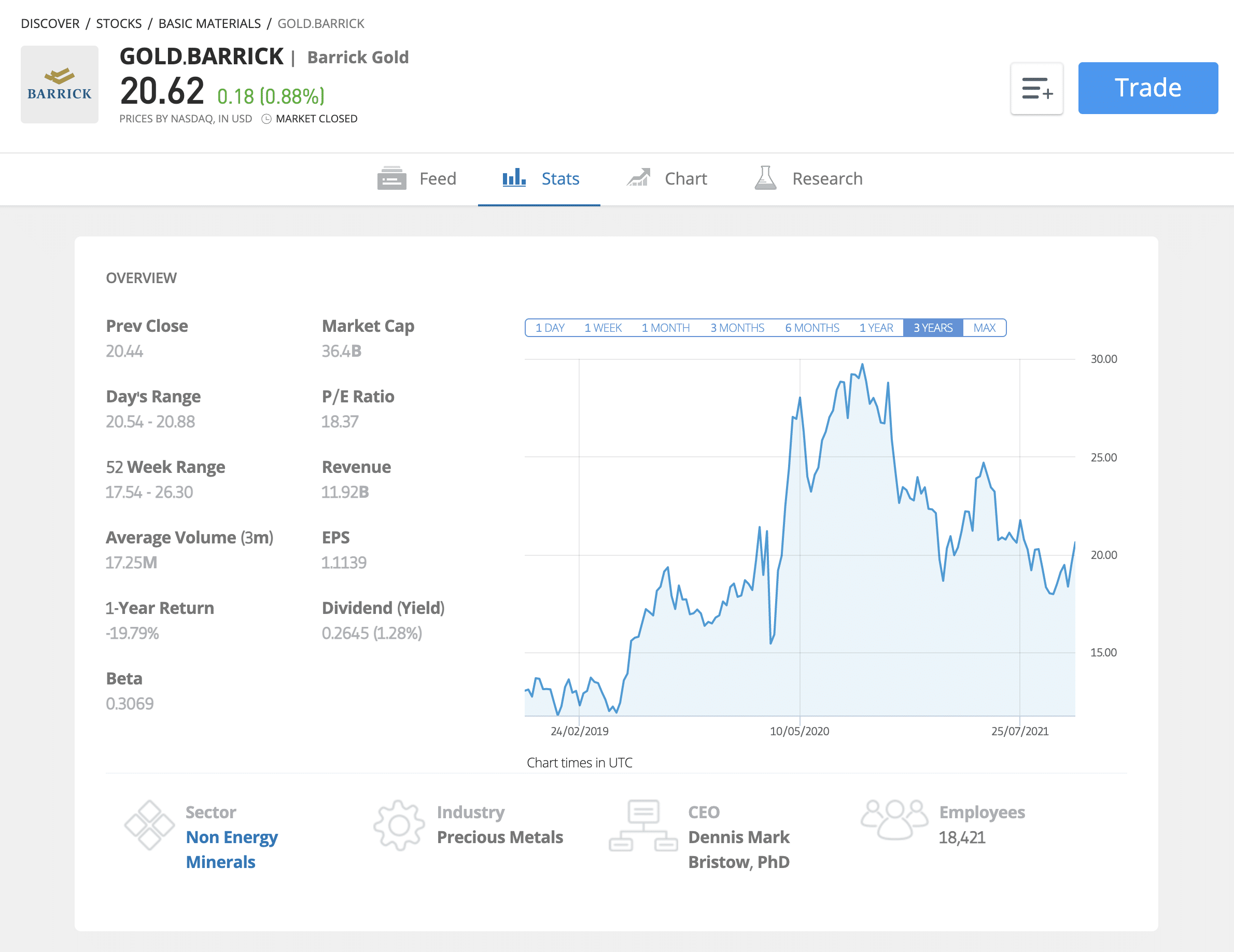Click the EPS value 1.1139

[344, 563]
